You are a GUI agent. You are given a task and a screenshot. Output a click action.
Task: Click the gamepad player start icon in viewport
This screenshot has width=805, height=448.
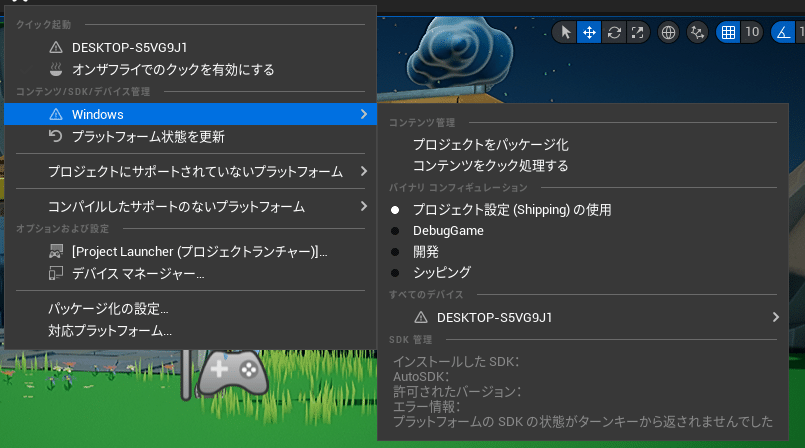[234, 373]
